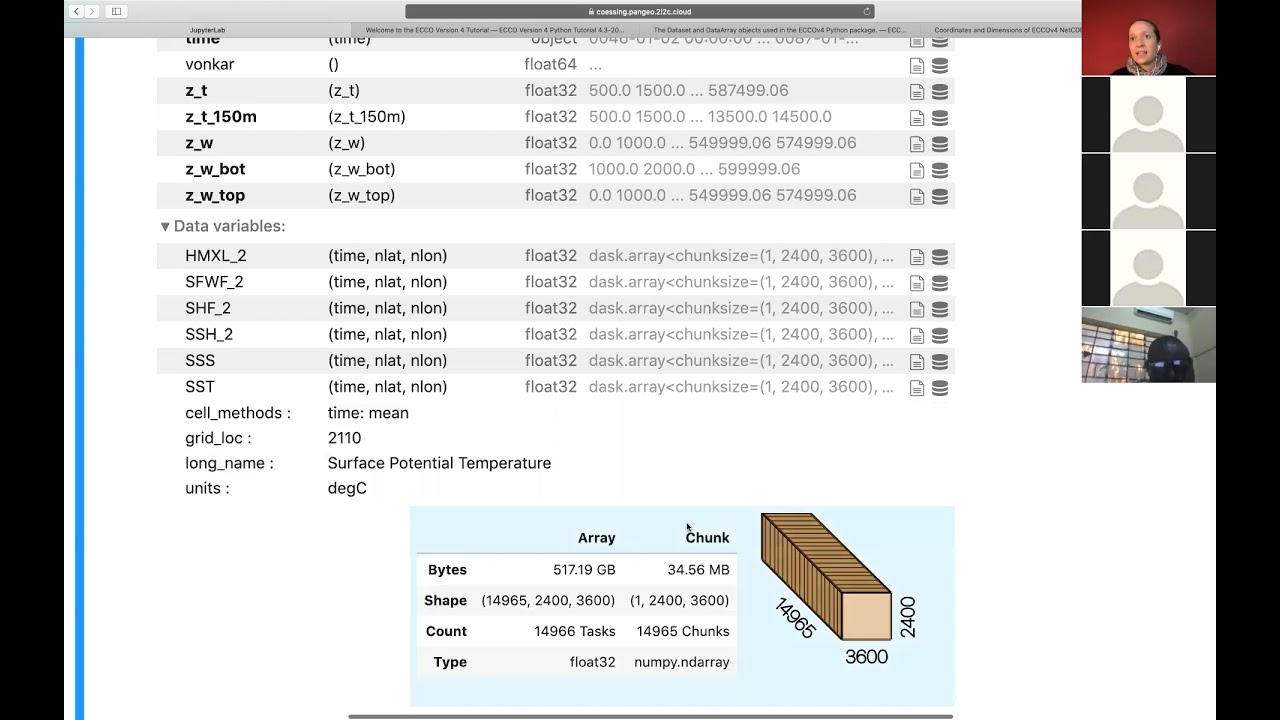The height and width of the screenshot is (720, 1280).
Task: Go forward in Safari
Action: pyautogui.click(x=92, y=11)
